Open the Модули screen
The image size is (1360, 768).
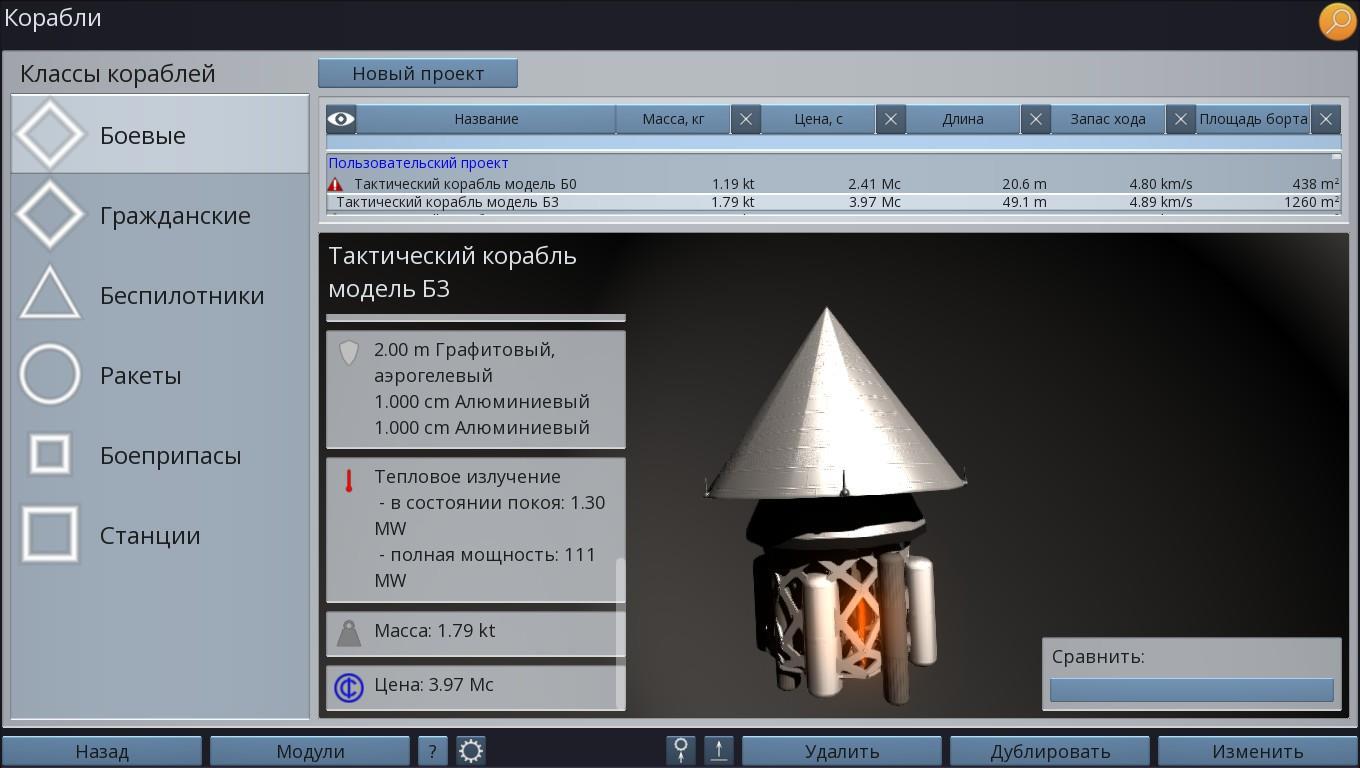click(x=310, y=751)
